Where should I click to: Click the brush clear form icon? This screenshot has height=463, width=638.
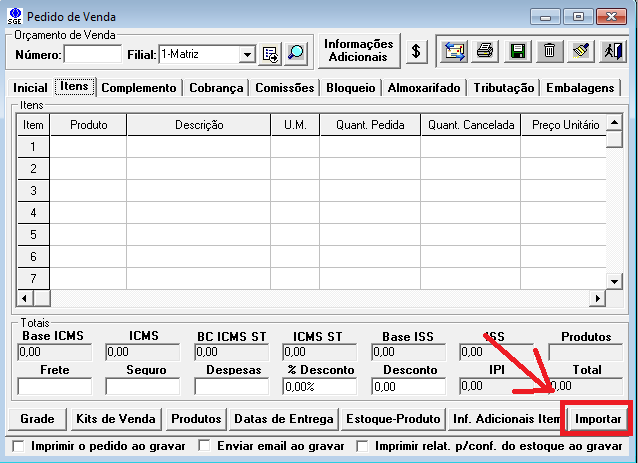(581, 50)
